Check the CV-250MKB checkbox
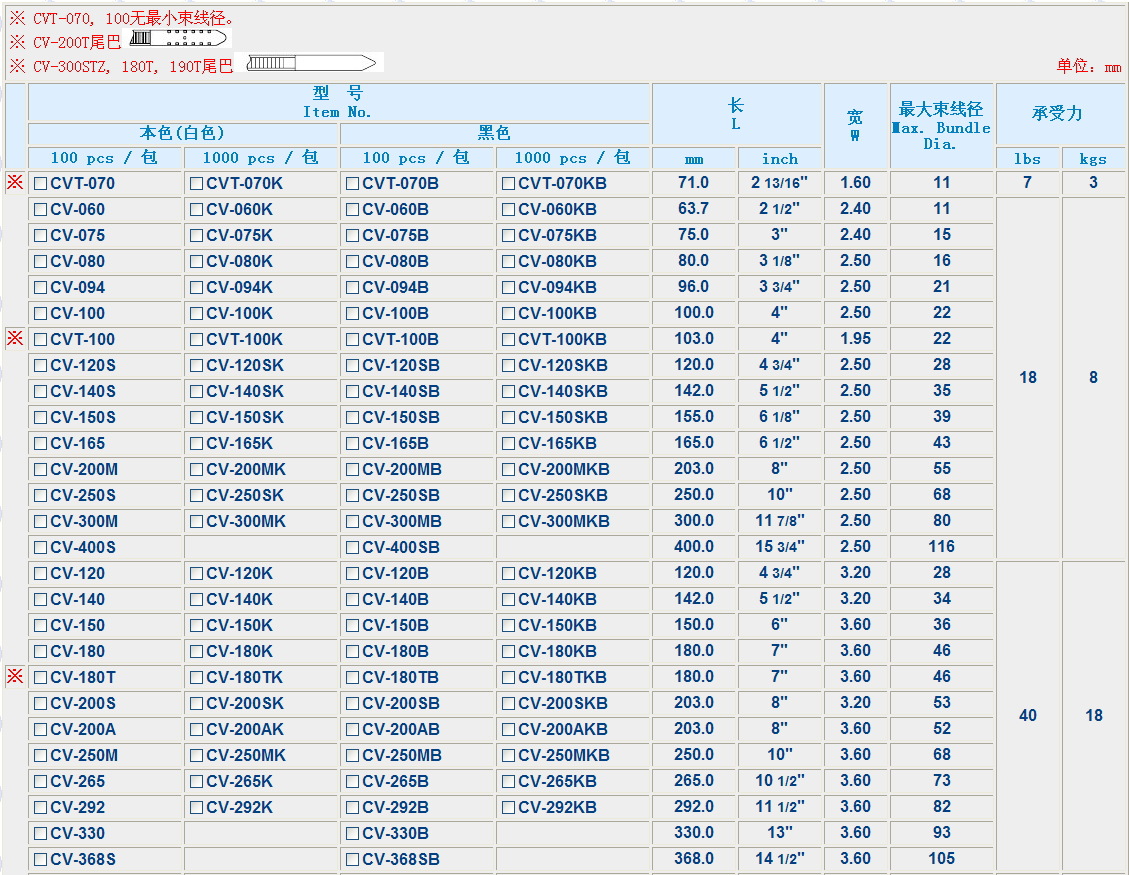Viewport: 1129px width, 875px height. (508, 755)
